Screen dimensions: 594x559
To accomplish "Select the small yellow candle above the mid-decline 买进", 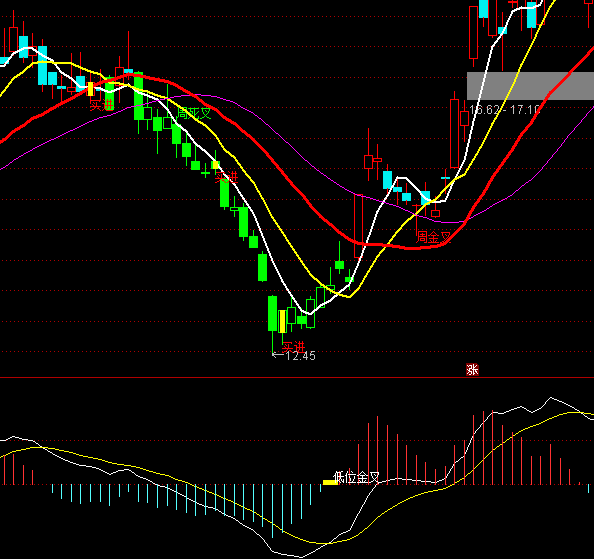I will pyautogui.click(x=215, y=165).
